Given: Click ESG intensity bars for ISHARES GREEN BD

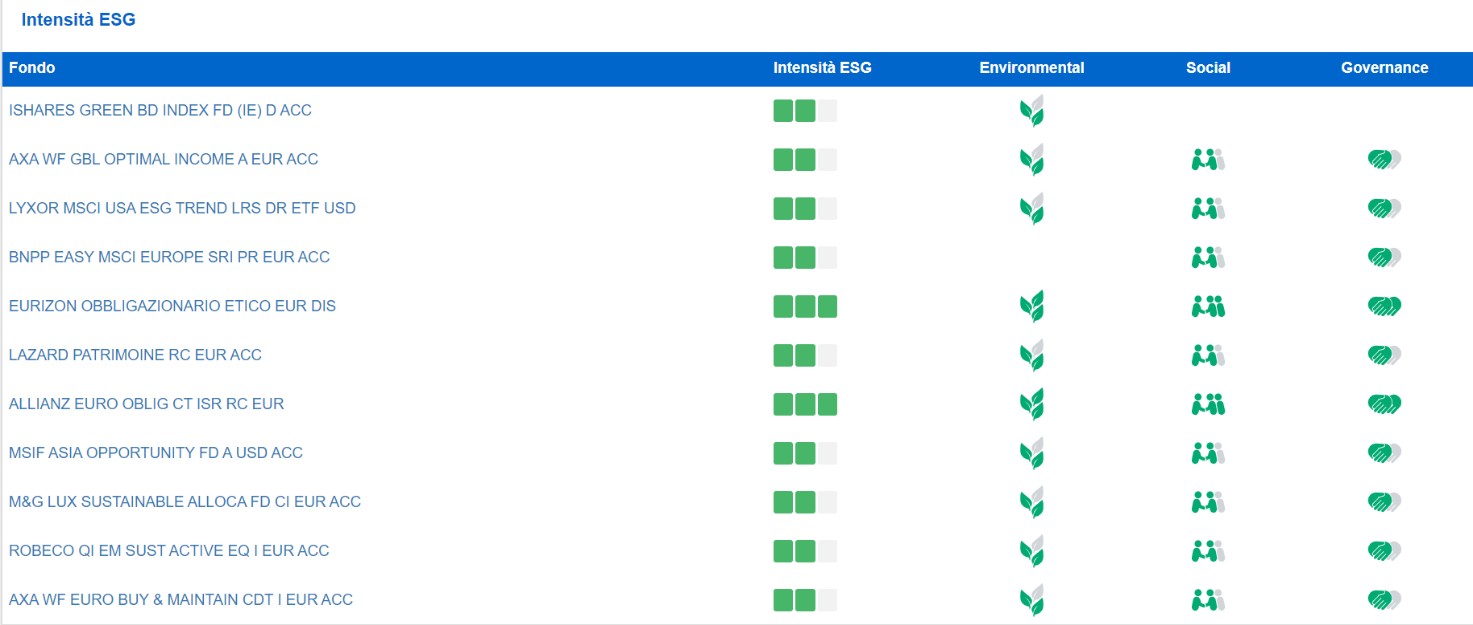Looking at the screenshot, I should 805,111.
